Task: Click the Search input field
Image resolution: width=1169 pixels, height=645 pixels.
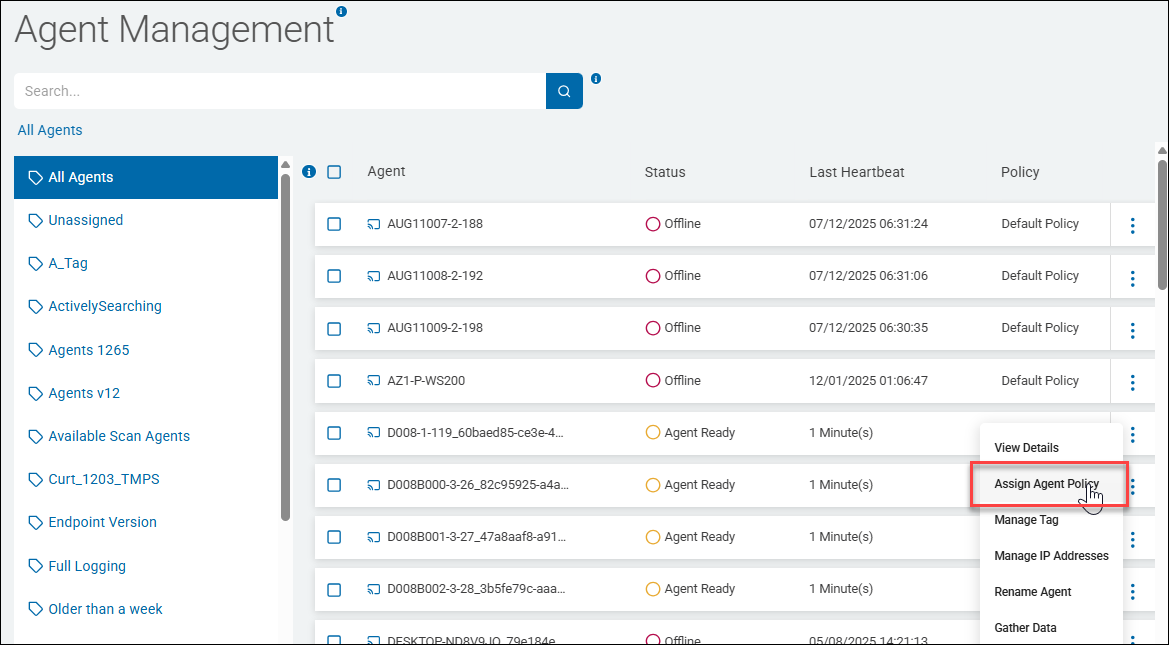Action: click(280, 91)
